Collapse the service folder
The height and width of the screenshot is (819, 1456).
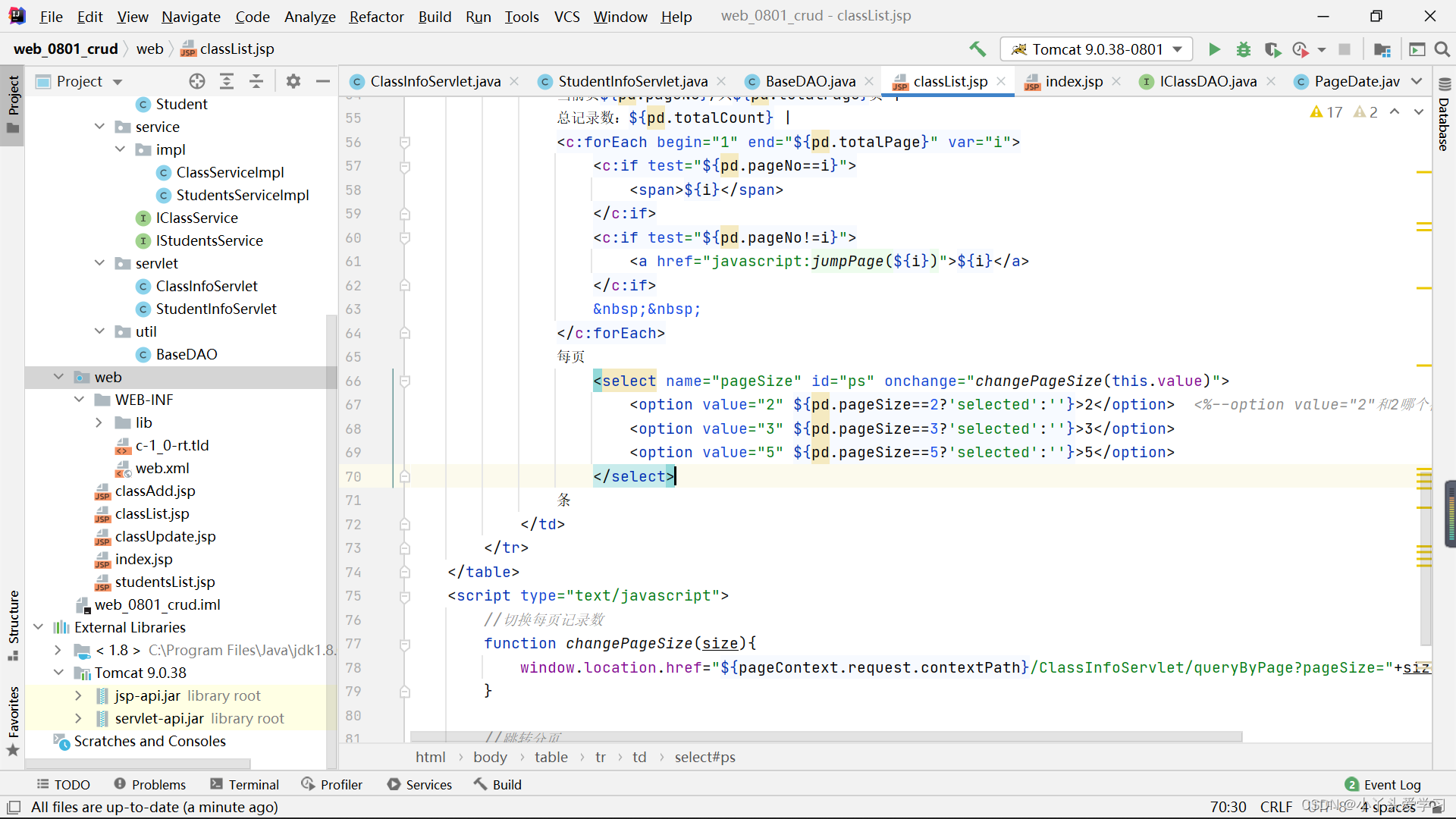99,127
